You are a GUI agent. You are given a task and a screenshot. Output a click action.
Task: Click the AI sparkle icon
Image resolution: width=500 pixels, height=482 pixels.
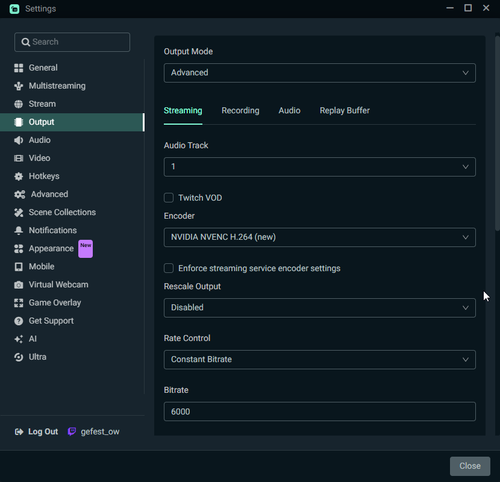point(19,339)
